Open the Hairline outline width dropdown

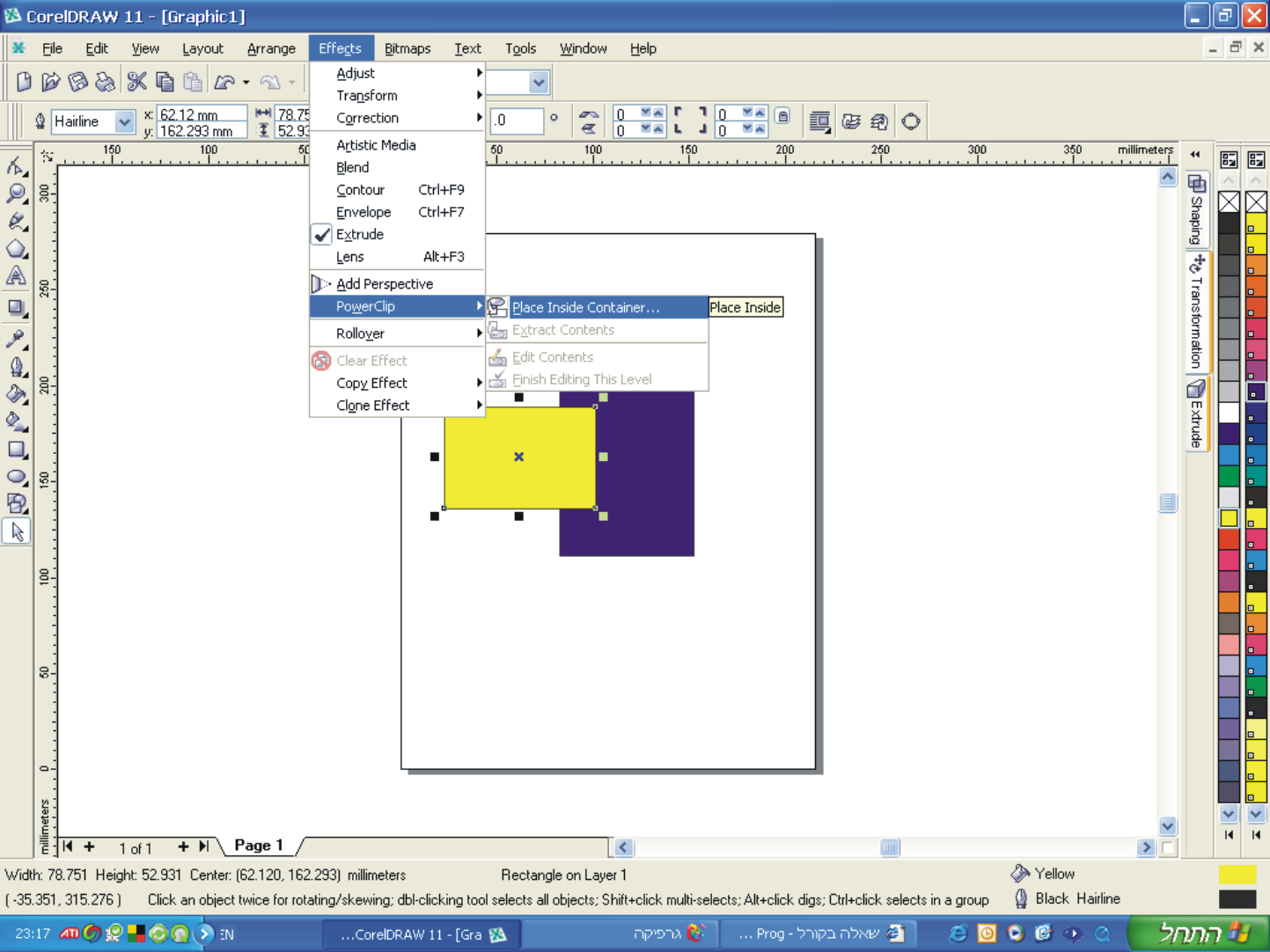tap(124, 121)
